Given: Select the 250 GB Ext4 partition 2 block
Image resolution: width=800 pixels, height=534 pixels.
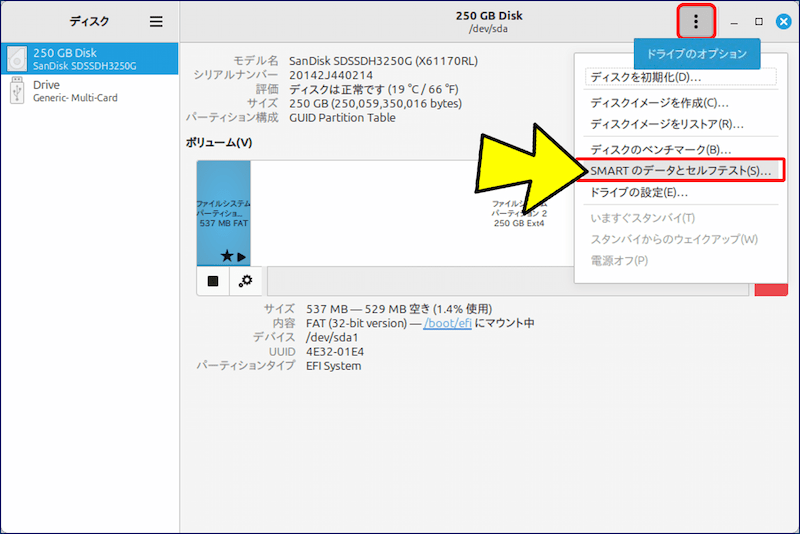Looking at the screenshot, I should (x=412, y=213).
